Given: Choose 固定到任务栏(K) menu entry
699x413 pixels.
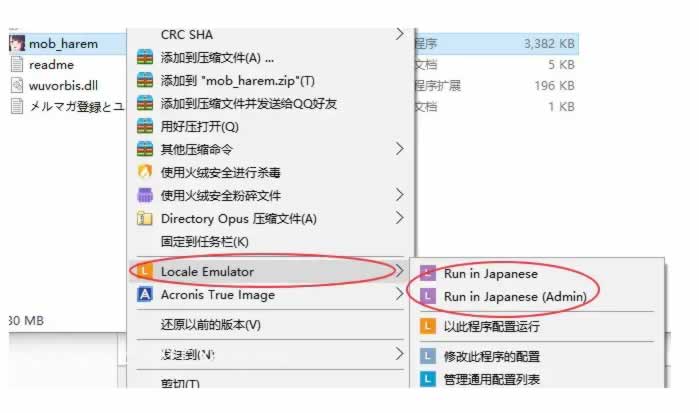Looking at the screenshot, I should (204, 241).
